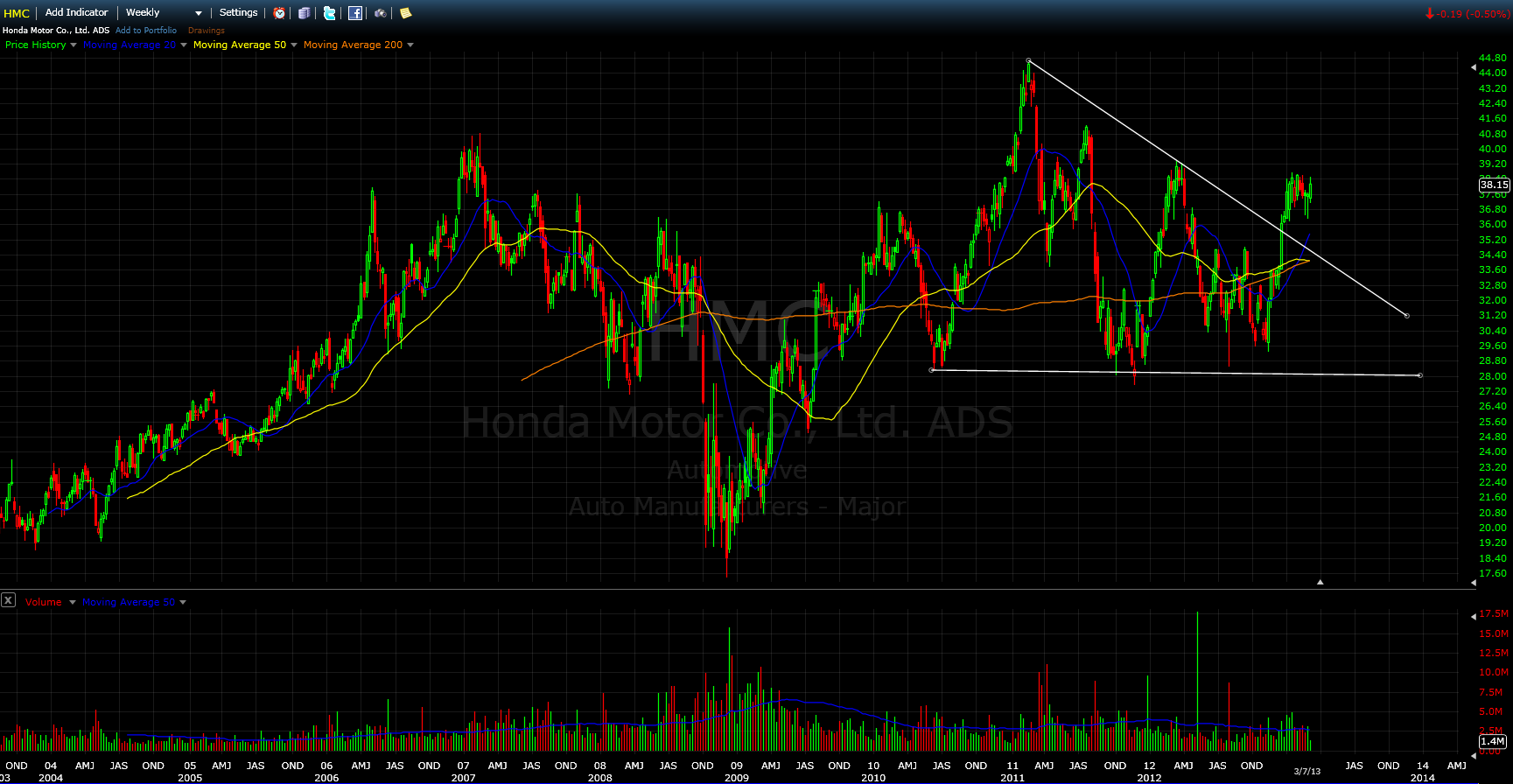1513x784 pixels.
Task: Share chart via Facebook icon
Action: pyautogui.click(x=355, y=13)
